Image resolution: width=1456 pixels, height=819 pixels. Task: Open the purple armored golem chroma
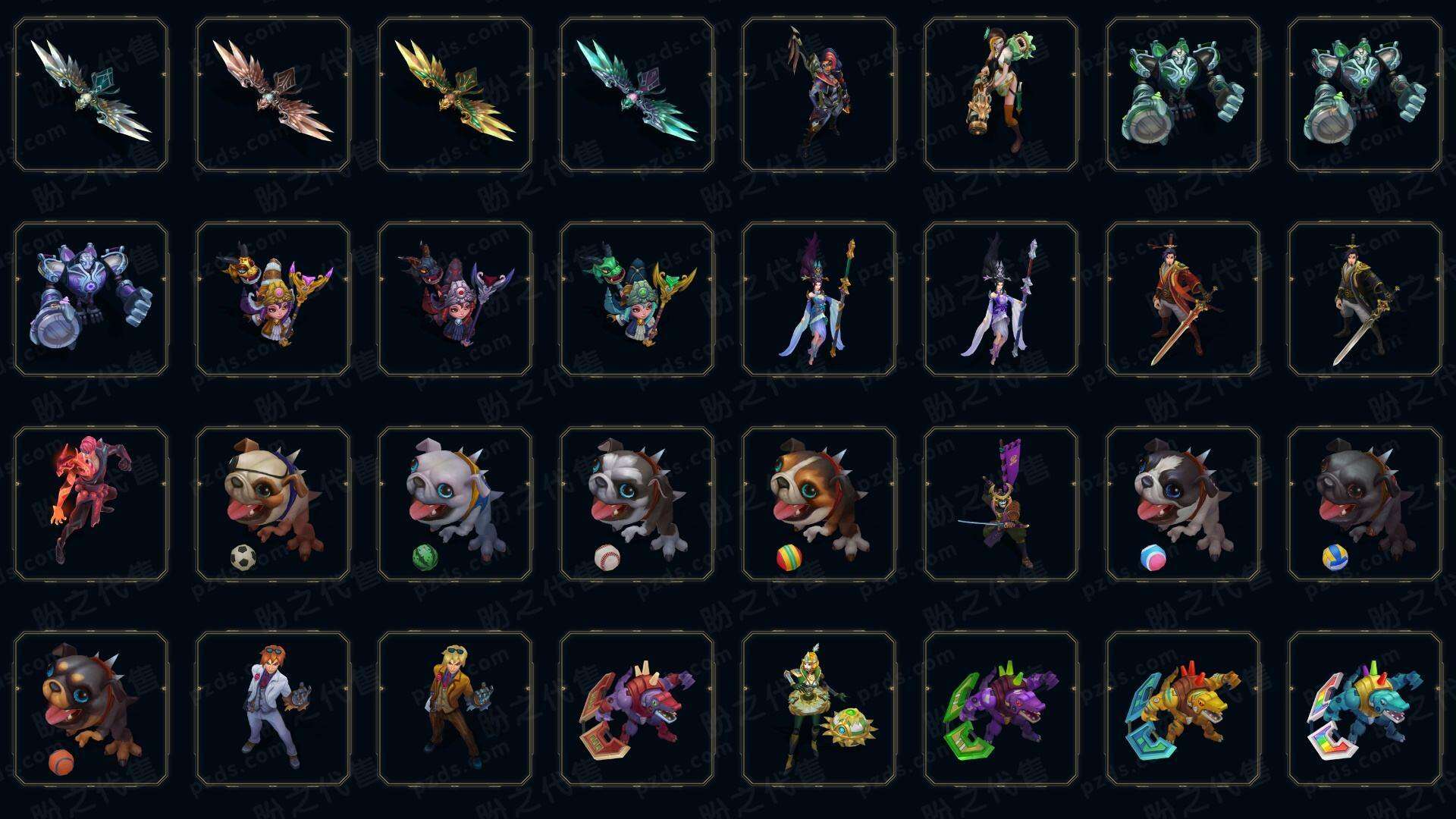pos(91,299)
